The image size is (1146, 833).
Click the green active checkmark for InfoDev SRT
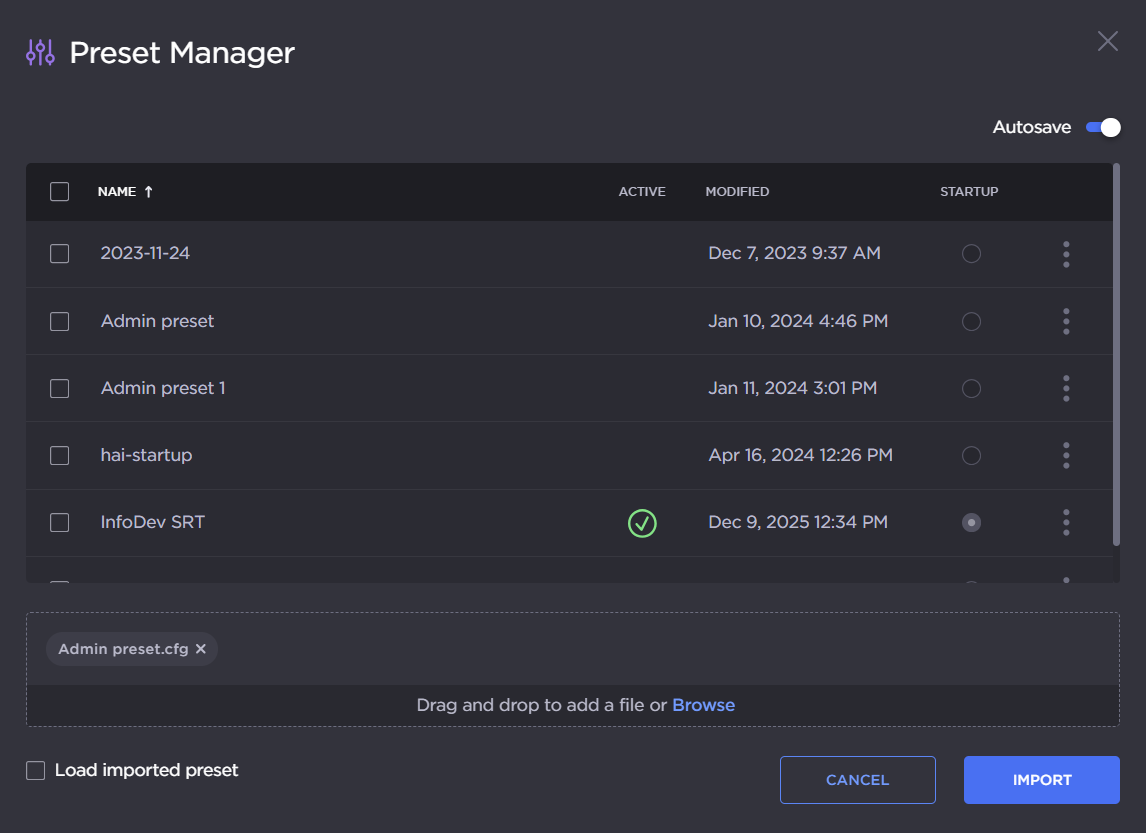click(642, 522)
